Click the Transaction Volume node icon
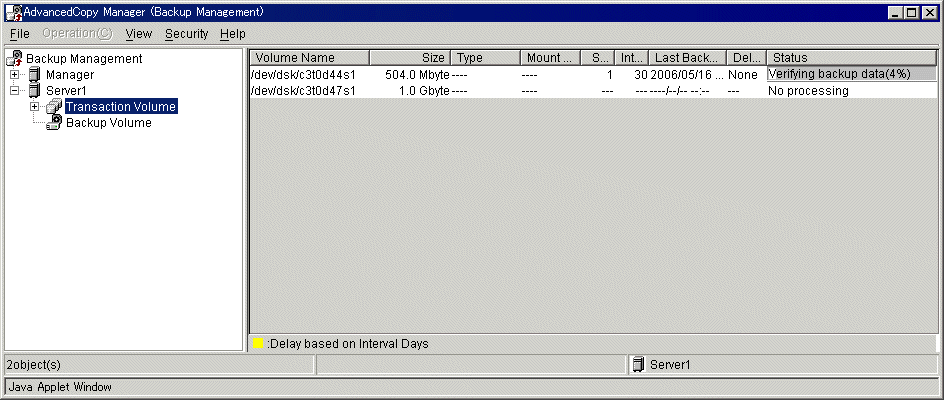 [54, 107]
